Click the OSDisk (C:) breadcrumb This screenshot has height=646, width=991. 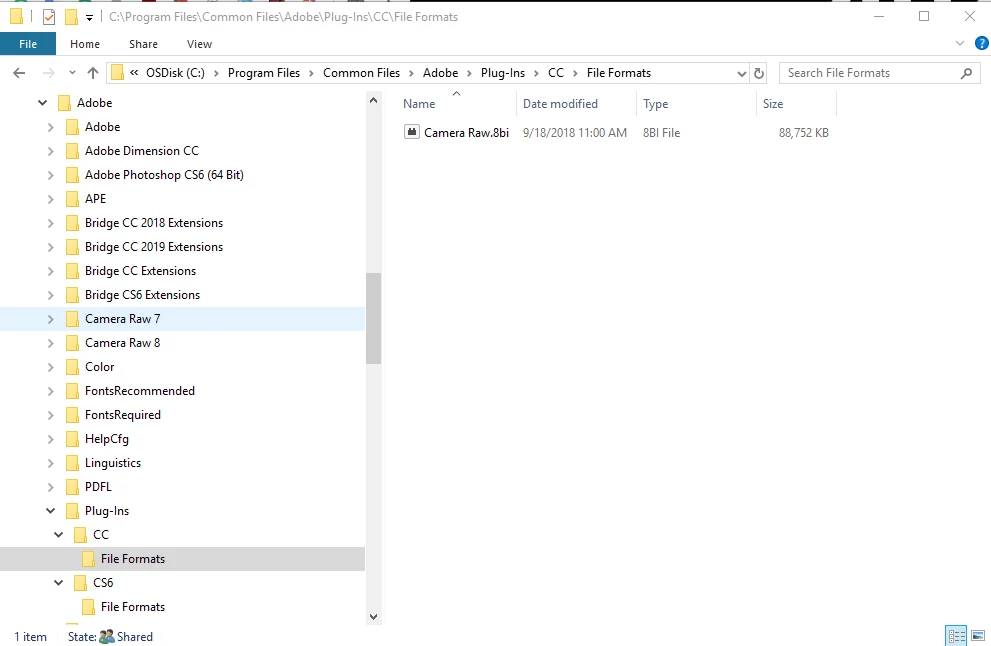pos(175,73)
